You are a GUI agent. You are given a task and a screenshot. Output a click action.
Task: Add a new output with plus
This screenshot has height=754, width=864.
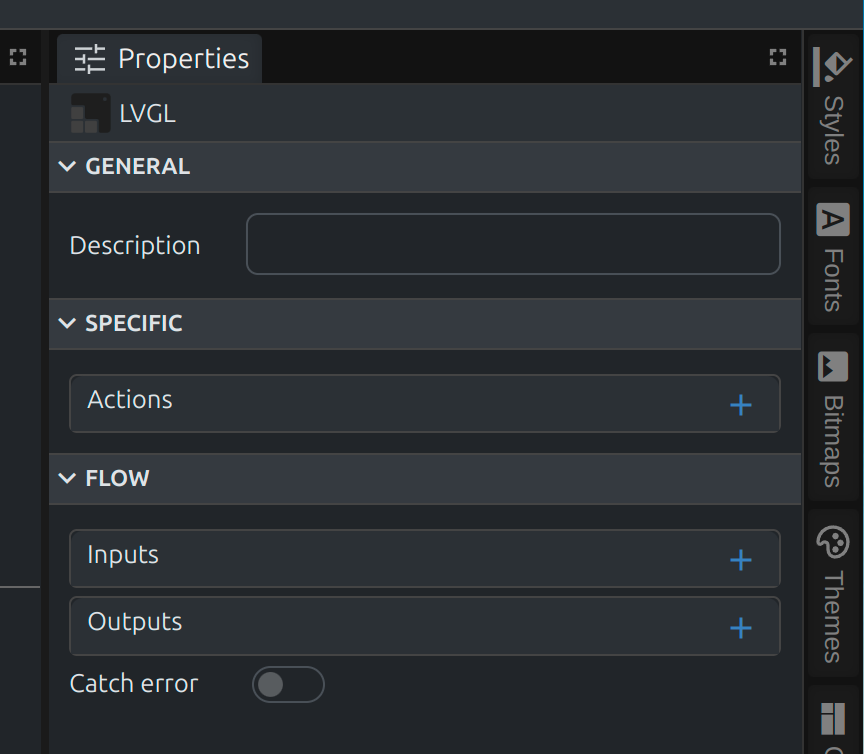click(740, 628)
